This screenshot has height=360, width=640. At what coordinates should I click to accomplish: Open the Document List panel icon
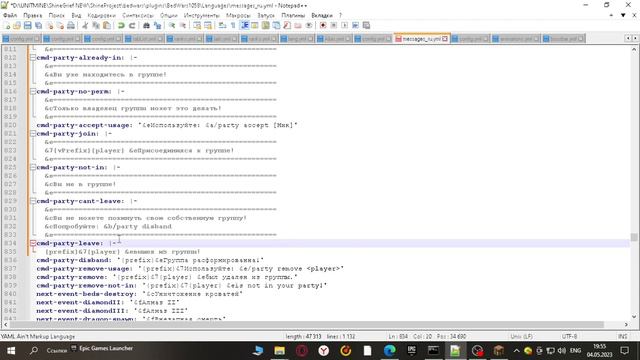click(x=276, y=25)
